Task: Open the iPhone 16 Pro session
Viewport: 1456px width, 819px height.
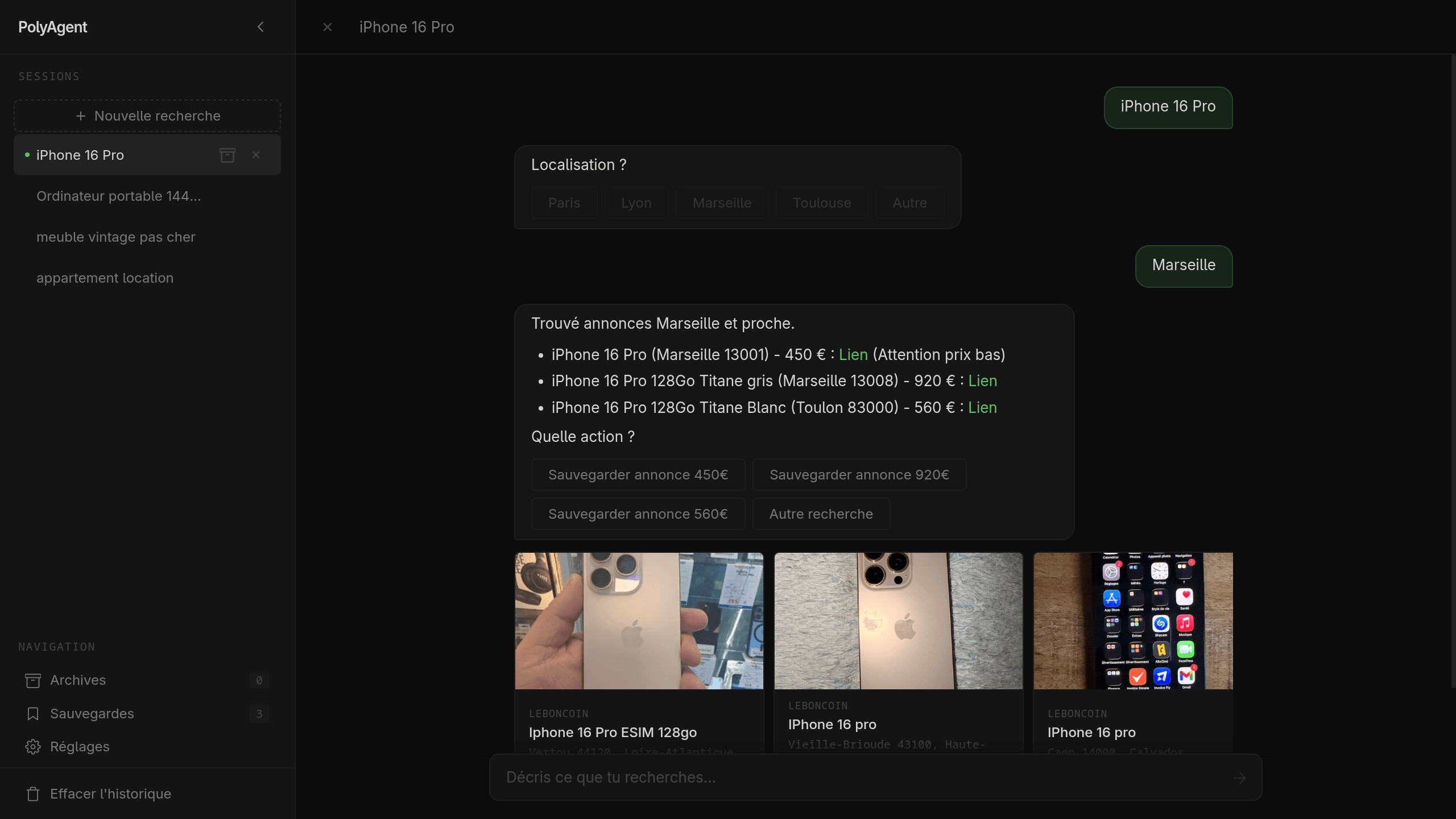Action: click(147, 155)
